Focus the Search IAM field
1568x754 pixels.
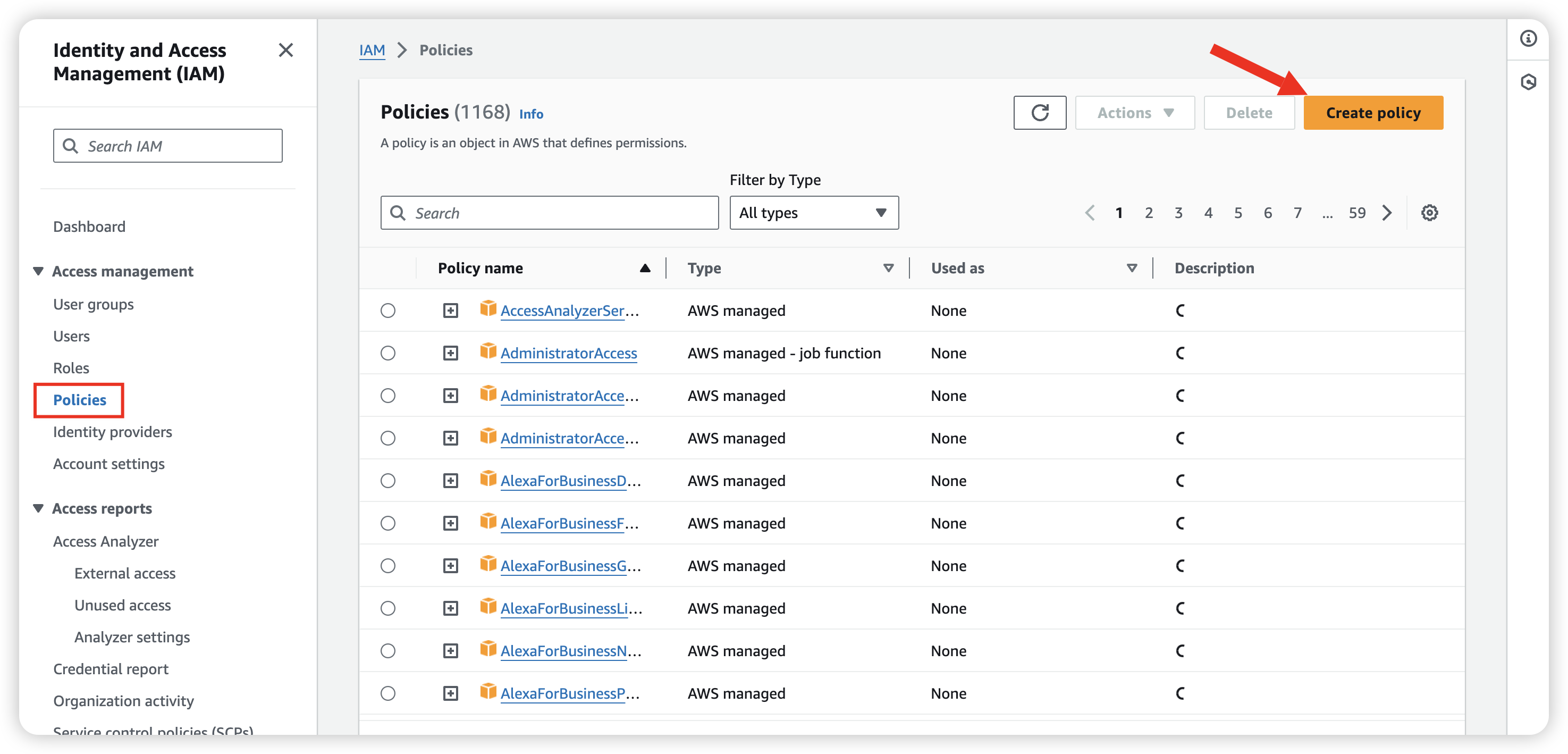point(167,146)
